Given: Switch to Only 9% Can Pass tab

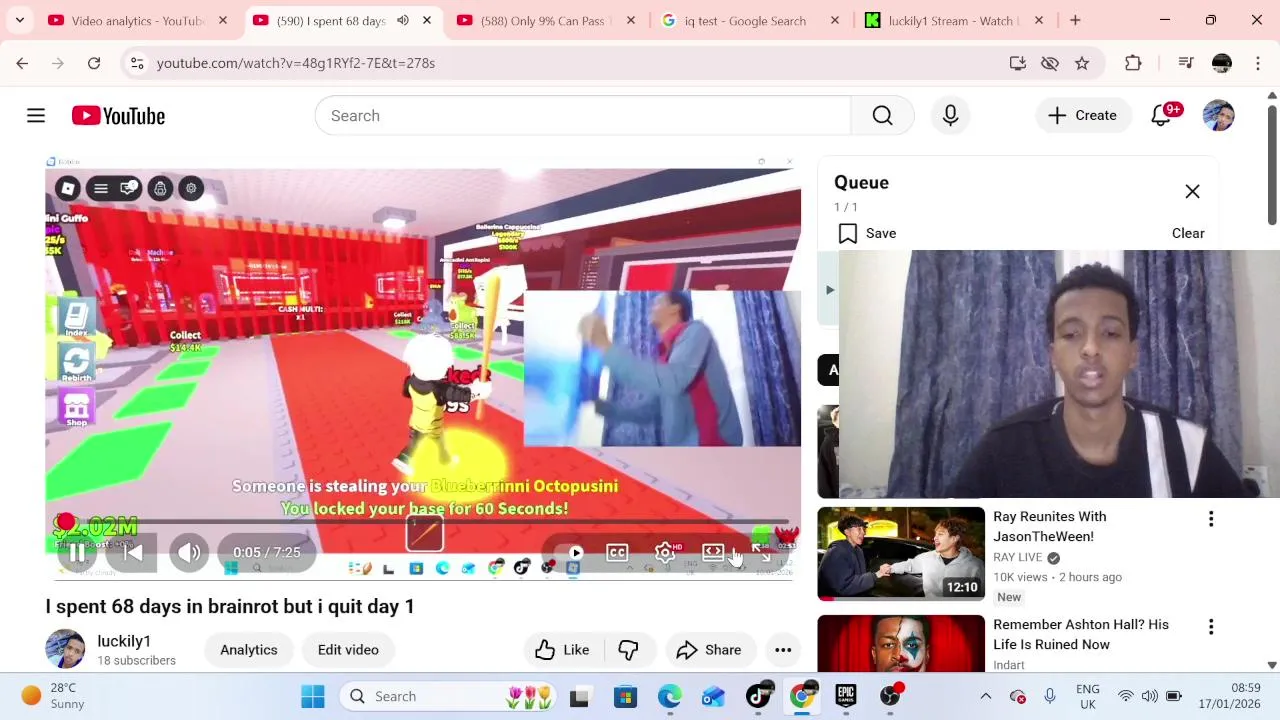Looking at the screenshot, I should 546,20.
